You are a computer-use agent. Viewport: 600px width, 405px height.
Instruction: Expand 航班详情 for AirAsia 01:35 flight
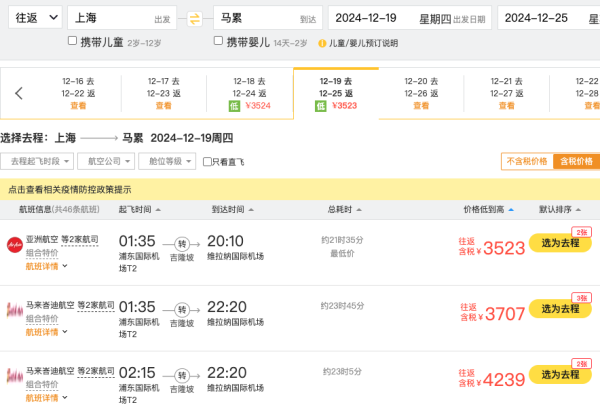pyautogui.click(x=46, y=266)
